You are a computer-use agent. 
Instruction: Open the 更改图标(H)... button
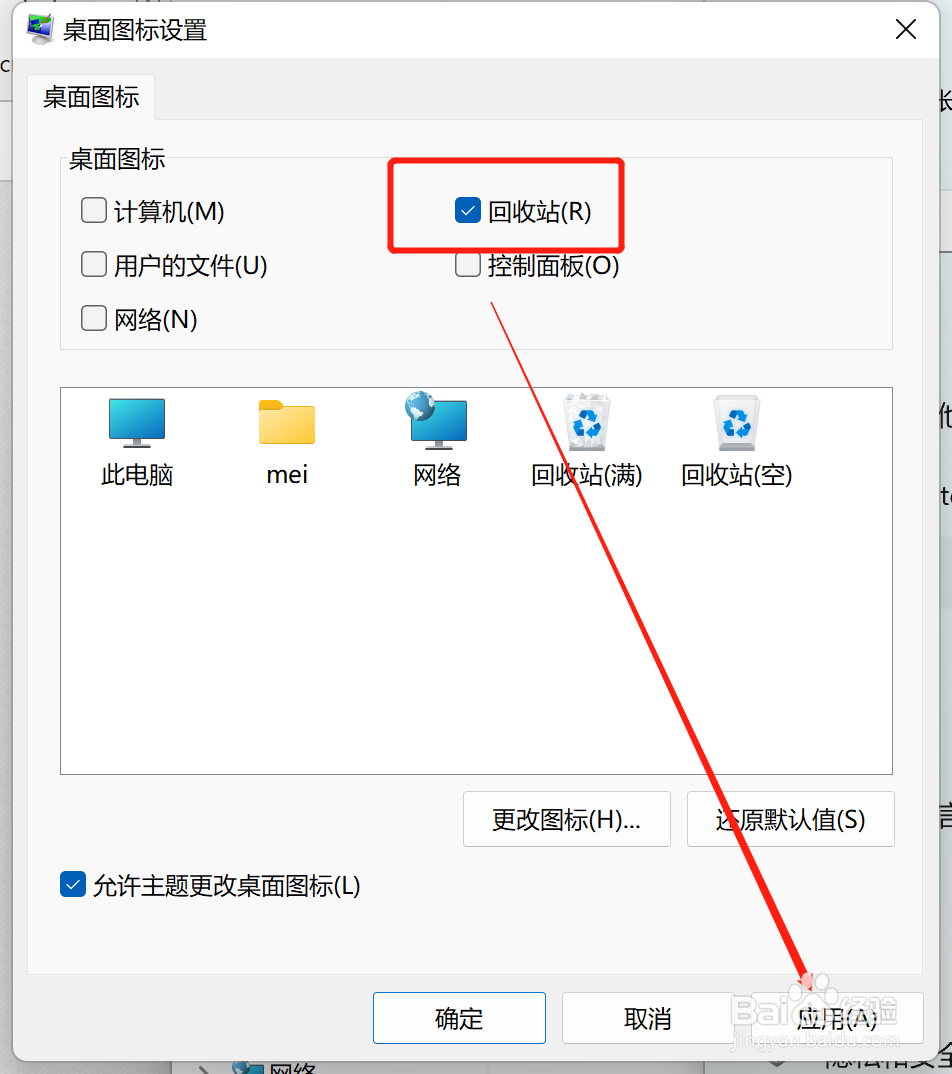[566, 819]
